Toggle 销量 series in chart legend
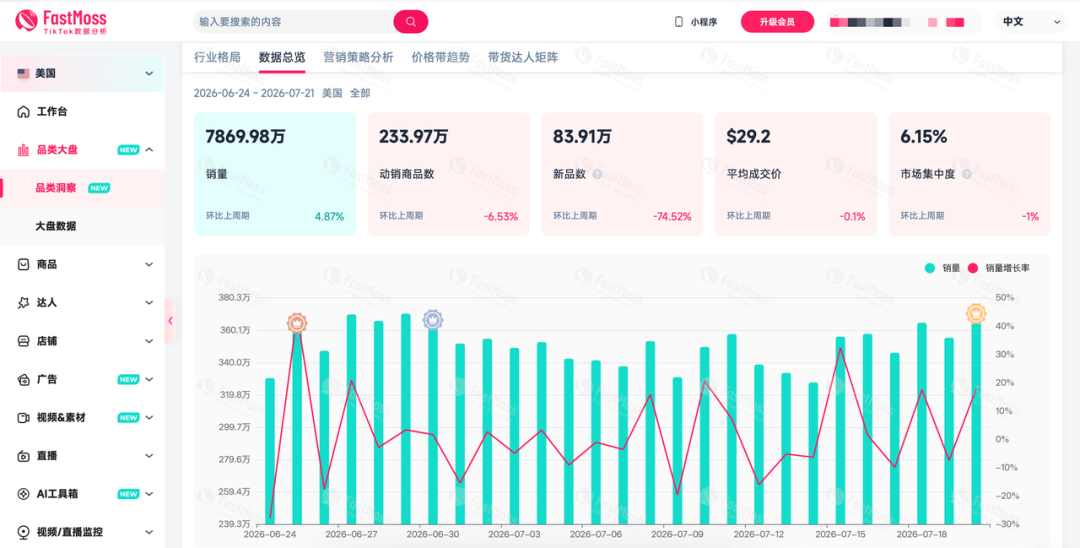The image size is (1080, 548). [942, 268]
